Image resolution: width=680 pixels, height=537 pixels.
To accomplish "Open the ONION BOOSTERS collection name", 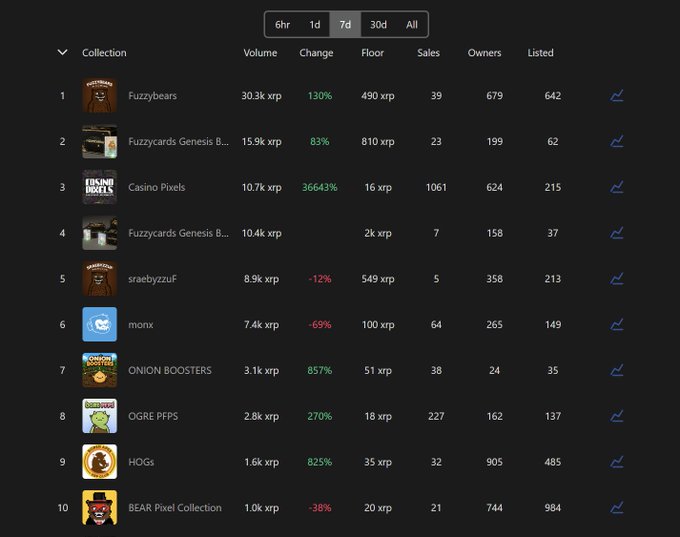I will click(x=170, y=370).
